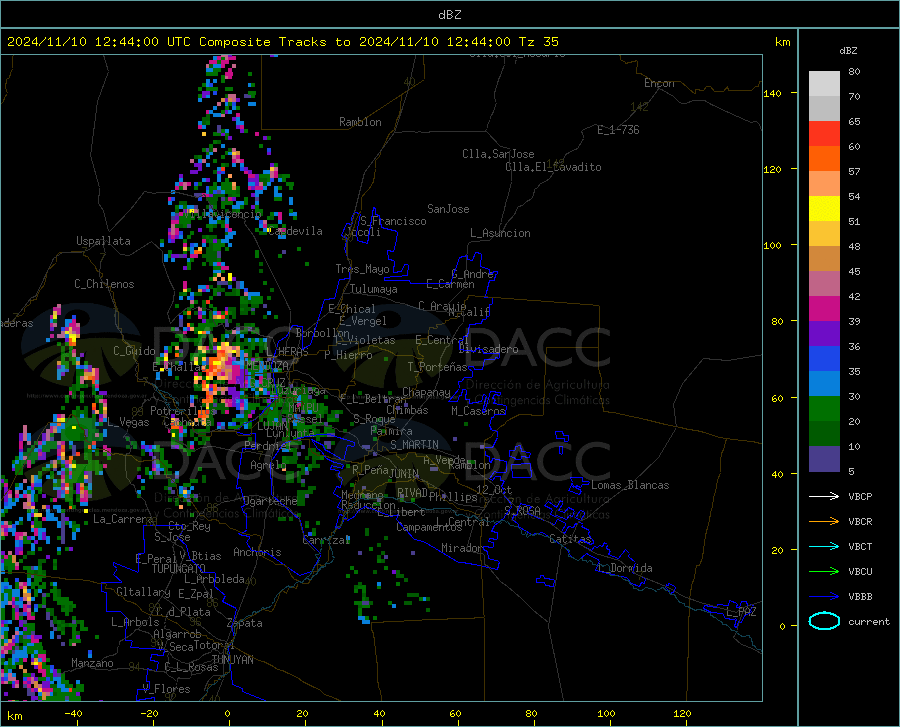900x727 pixels.
Task: Click the Gltallary place label
Action: tap(143, 592)
